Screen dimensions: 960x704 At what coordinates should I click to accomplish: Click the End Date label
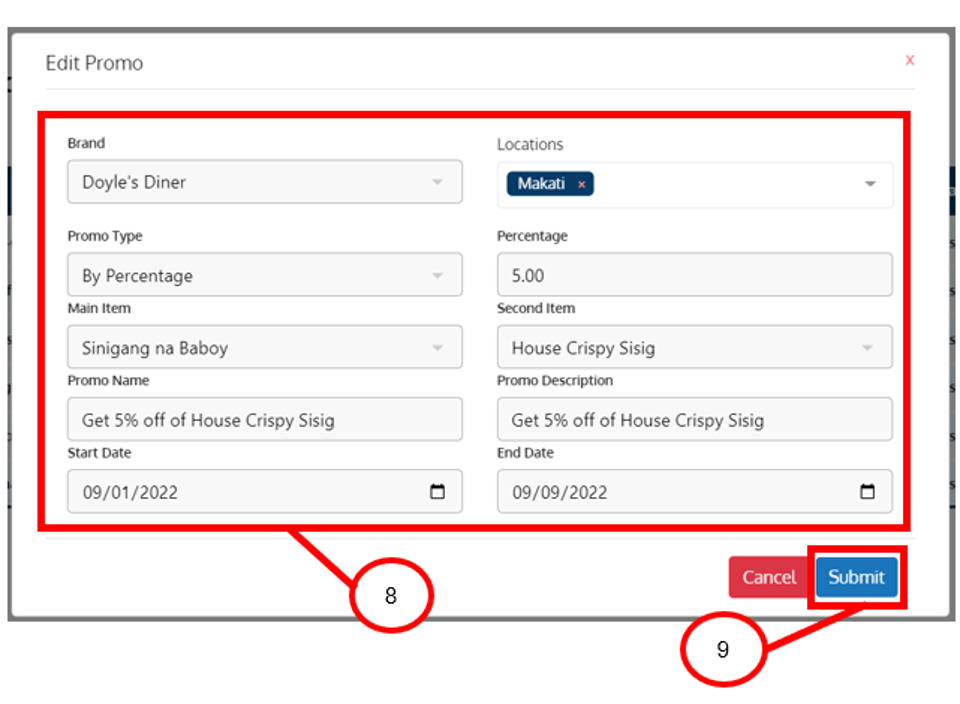pyautogui.click(x=525, y=452)
